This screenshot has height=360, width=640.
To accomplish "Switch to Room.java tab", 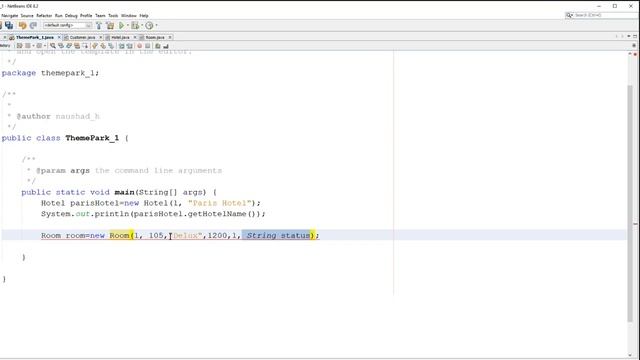I will pyautogui.click(x=155, y=37).
